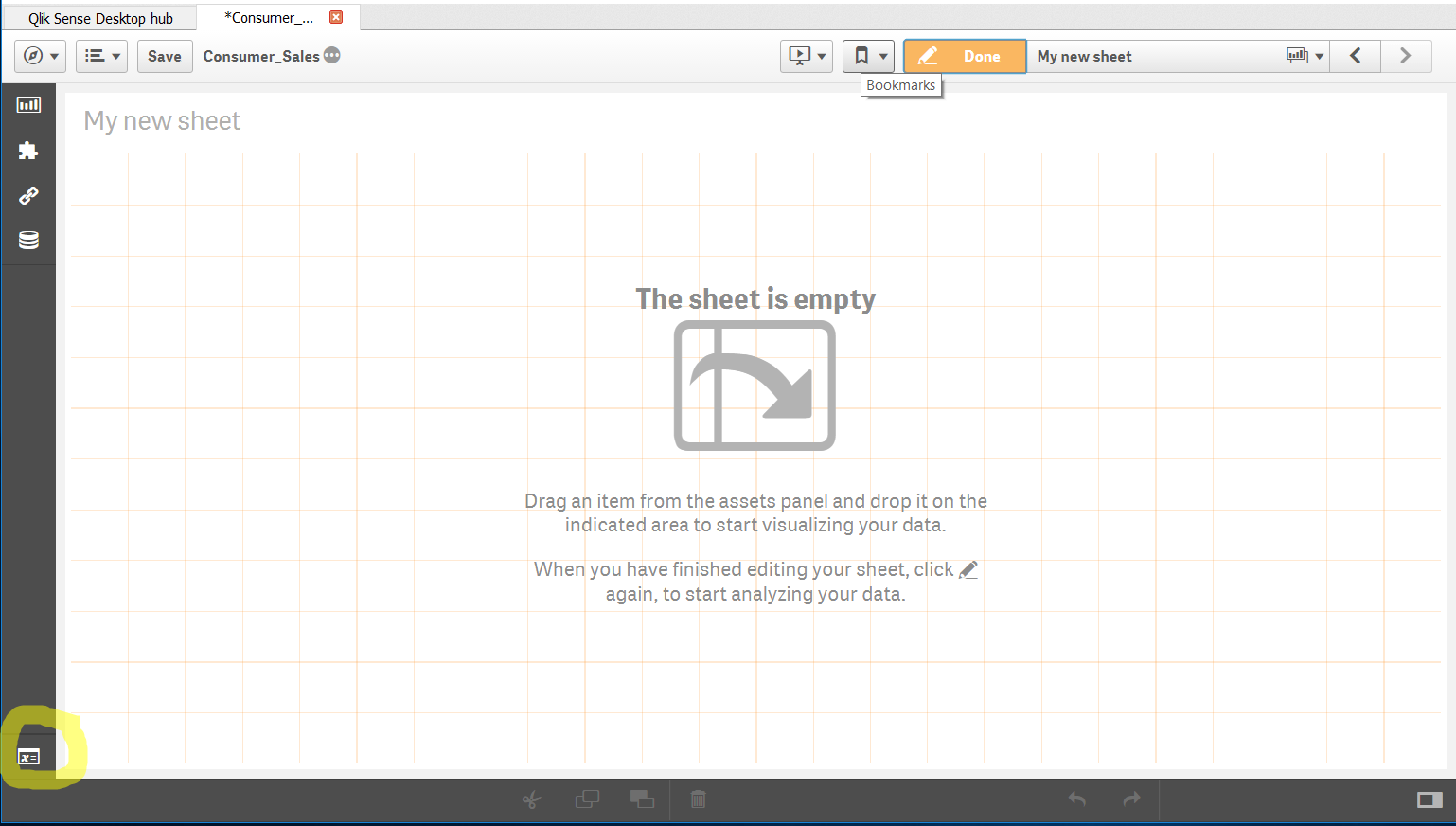Go to the previous sheet
This screenshot has width=1456, height=826.
1355,56
